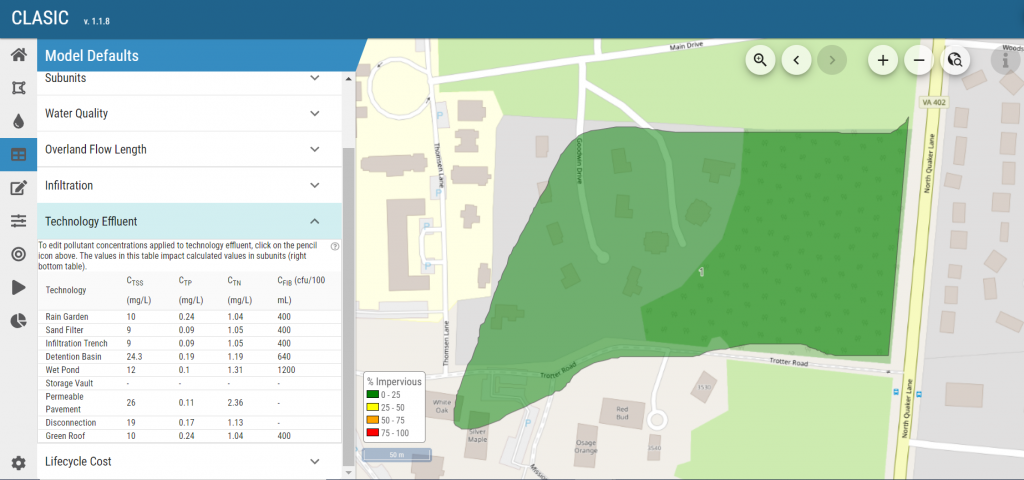The image size is (1024, 480).
Task: Select the Model Defaults table tab
Action: [18, 155]
